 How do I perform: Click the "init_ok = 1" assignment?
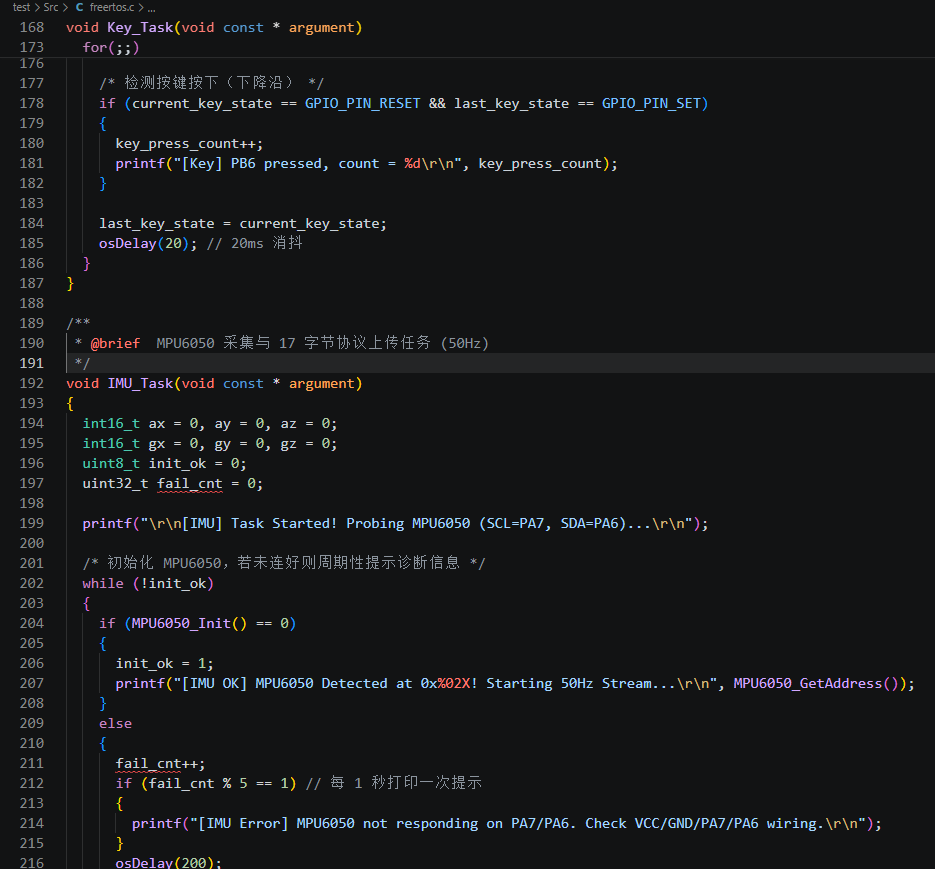[x=164, y=663]
